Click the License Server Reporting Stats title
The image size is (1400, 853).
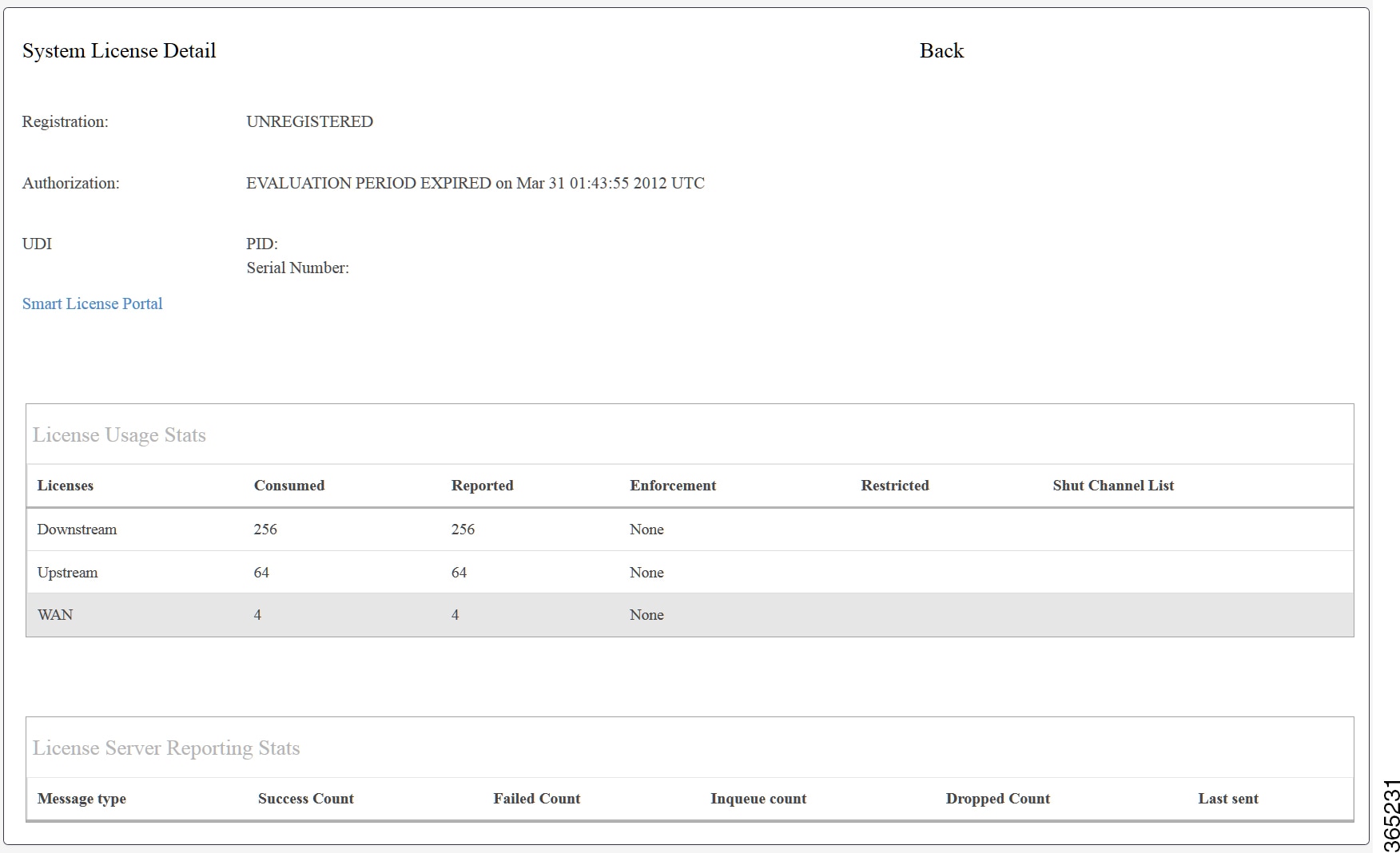(x=165, y=748)
